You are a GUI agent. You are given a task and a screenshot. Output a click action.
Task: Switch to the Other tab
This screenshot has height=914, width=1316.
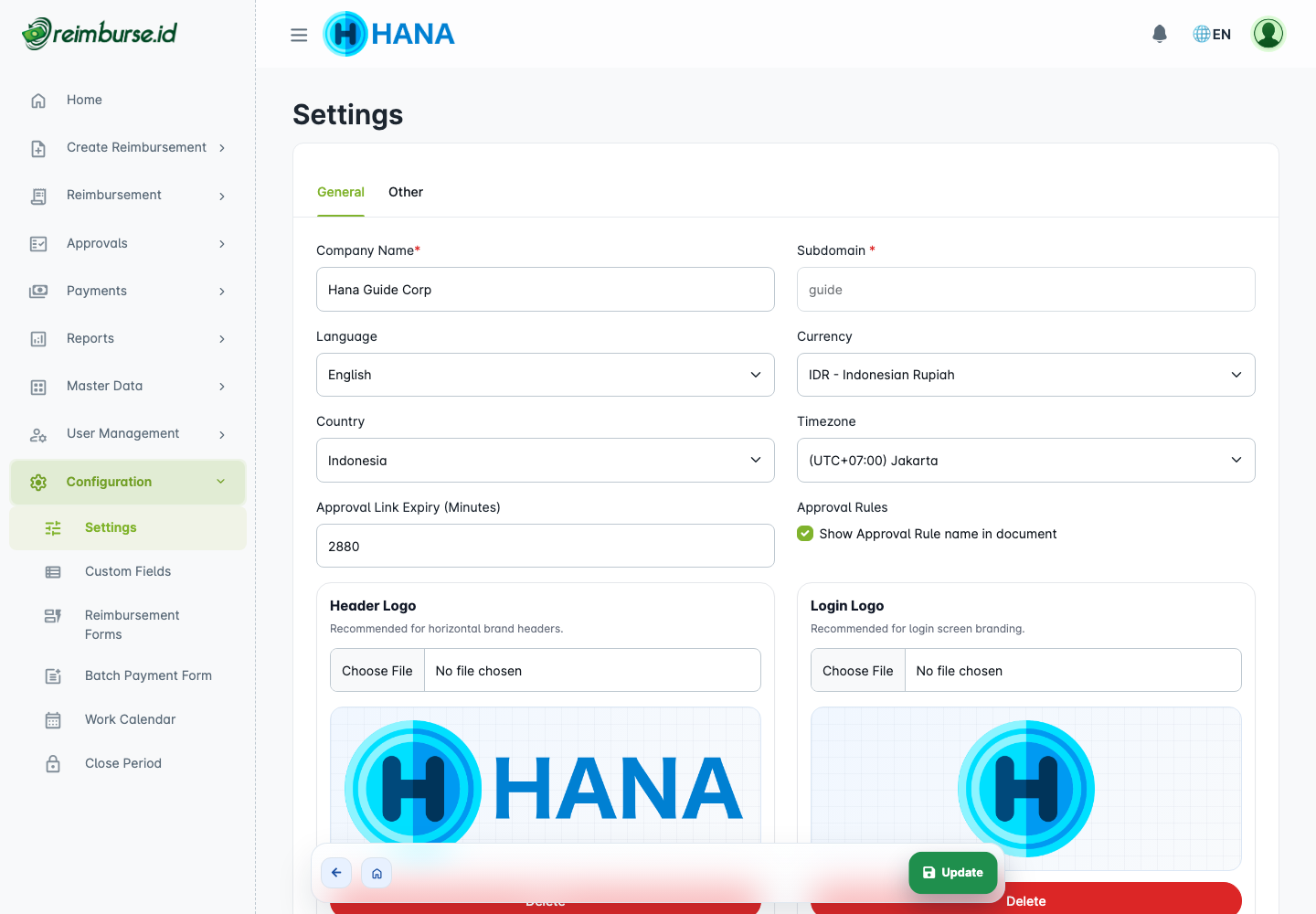406,192
